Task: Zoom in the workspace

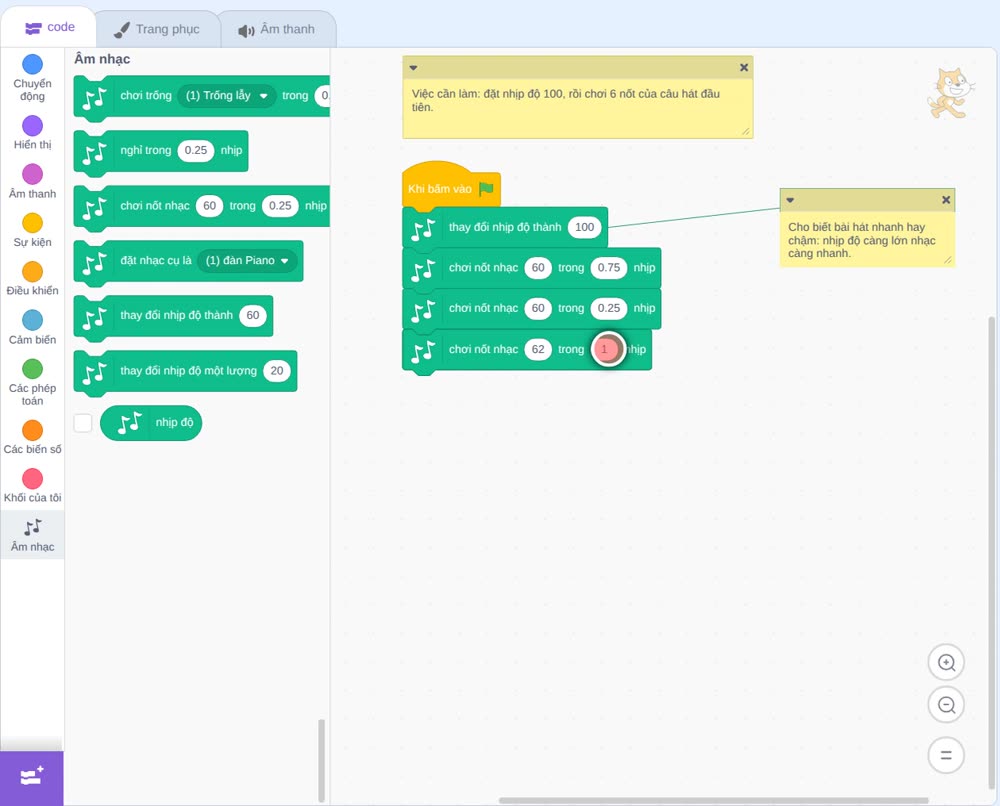Action: coord(946,663)
